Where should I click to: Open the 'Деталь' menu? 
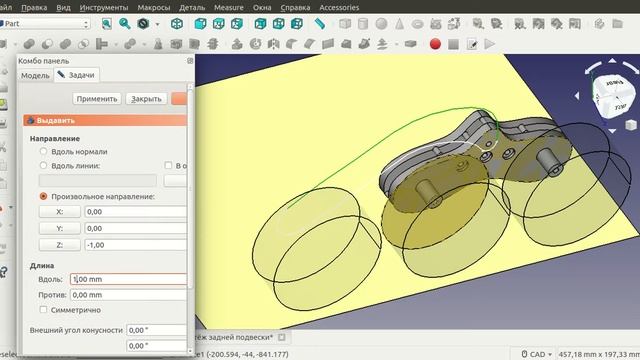pyautogui.click(x=192, y=7)
